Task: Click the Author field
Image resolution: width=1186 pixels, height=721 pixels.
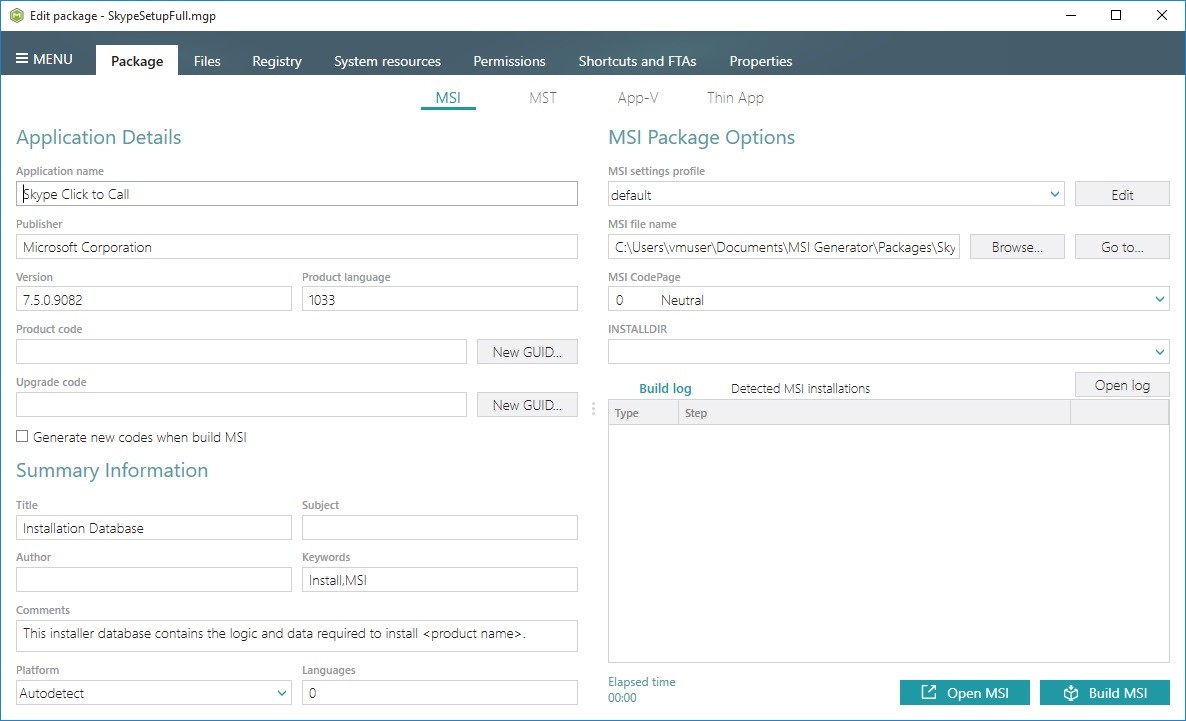Action: 154,580
